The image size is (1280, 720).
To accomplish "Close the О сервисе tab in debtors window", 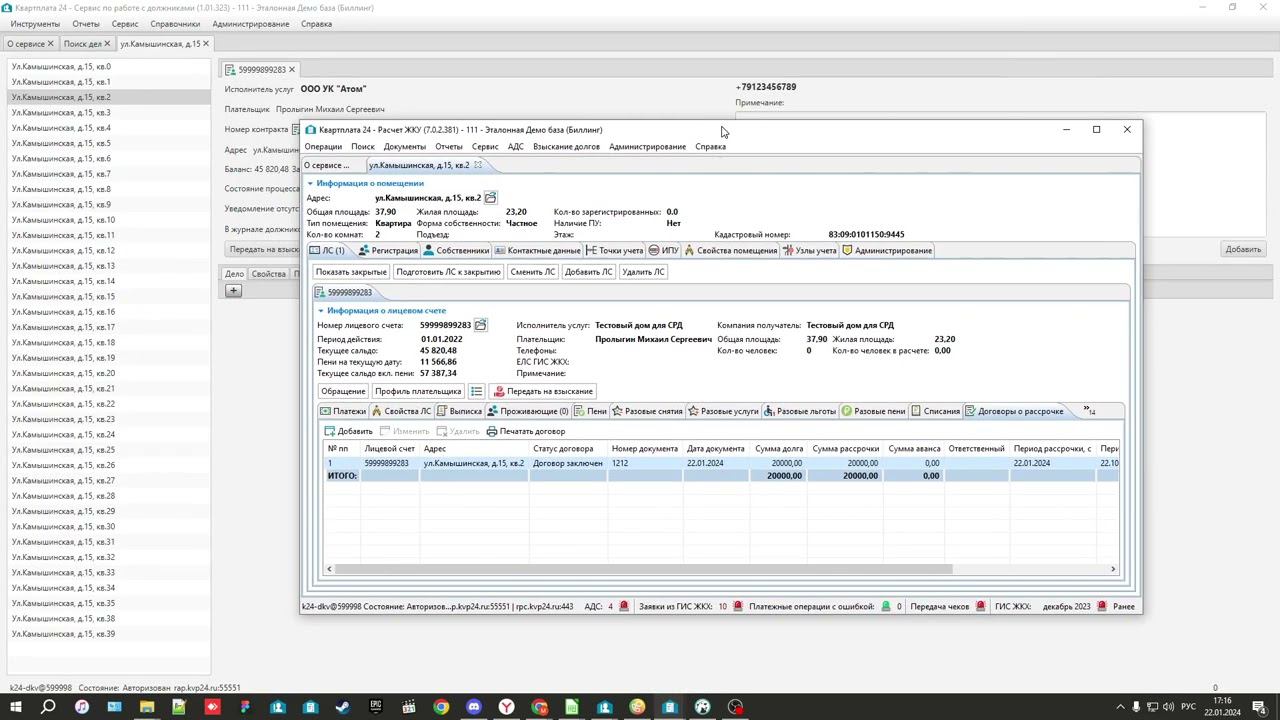I will (x=50, y=44).
